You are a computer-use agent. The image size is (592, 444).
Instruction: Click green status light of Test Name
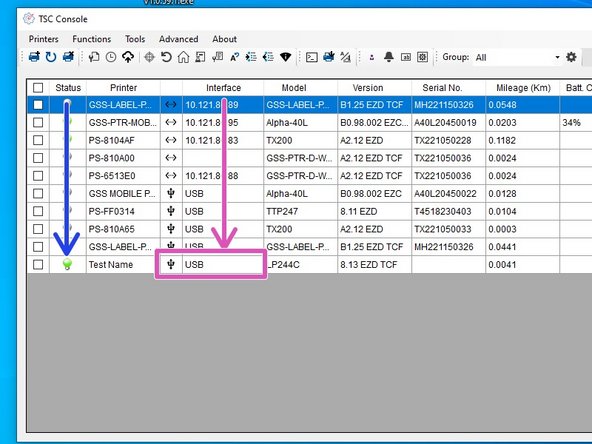[67, 264]
